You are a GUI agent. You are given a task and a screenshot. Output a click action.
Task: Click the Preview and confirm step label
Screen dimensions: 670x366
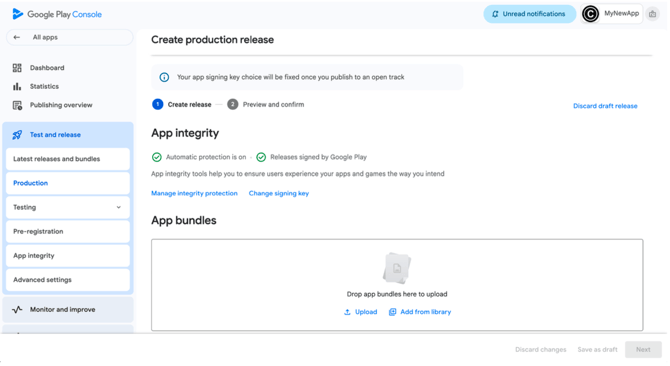pos(273,105)
